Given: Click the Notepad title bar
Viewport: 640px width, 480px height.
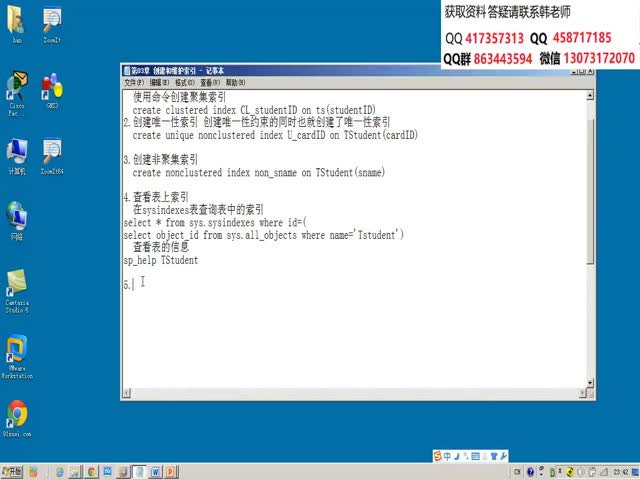Looking at the screenshot, I should (x=281, y=71).
